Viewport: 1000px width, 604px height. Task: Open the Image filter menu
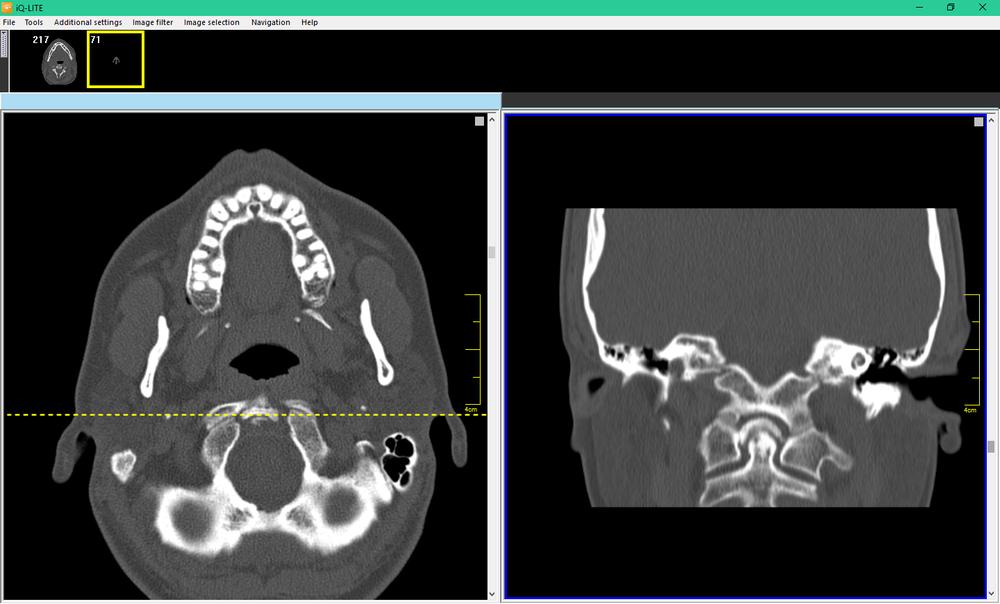(153, 22)
